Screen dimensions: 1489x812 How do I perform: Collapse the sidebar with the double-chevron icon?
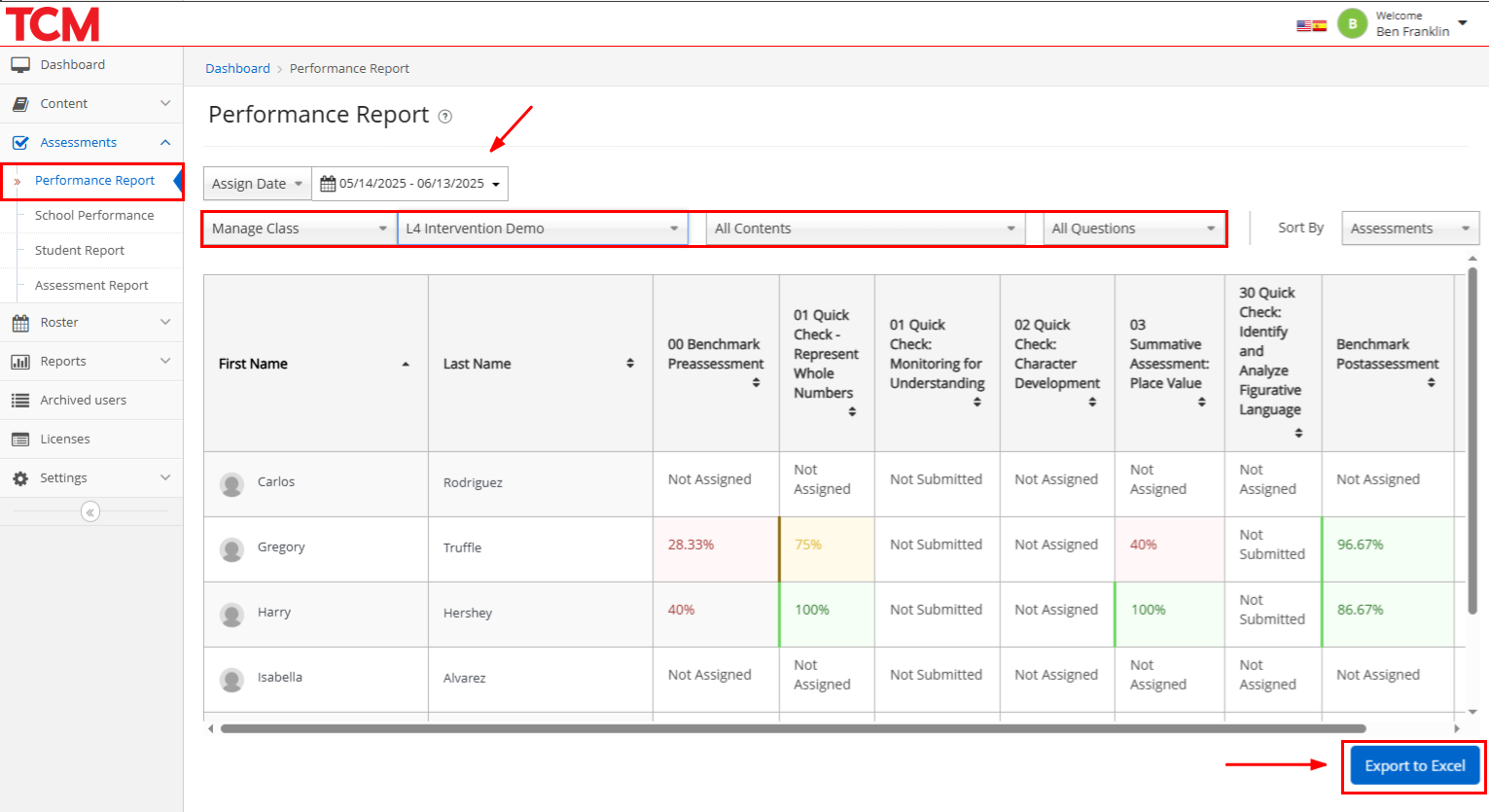click(90, 512)
